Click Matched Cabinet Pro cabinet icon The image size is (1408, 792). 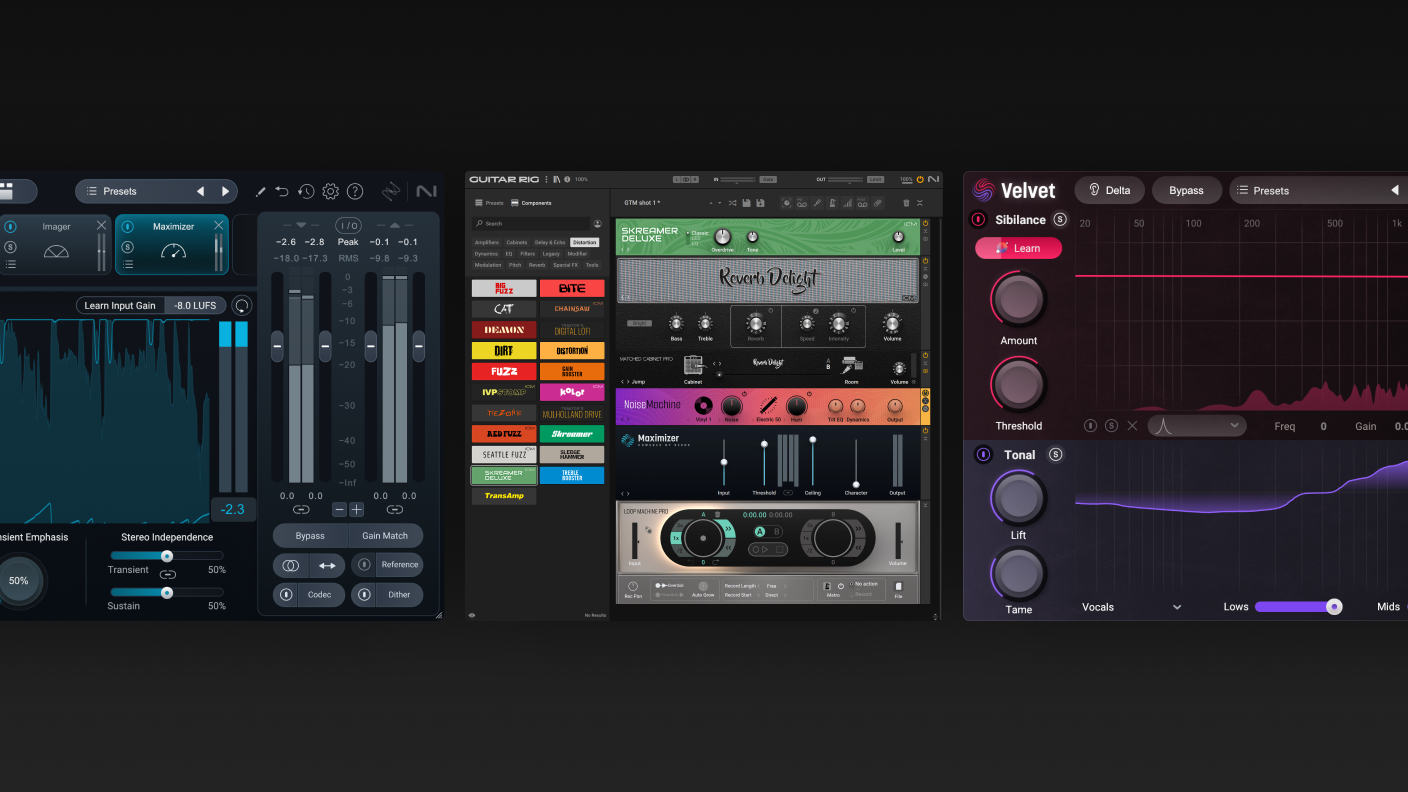tap(694, 367)
